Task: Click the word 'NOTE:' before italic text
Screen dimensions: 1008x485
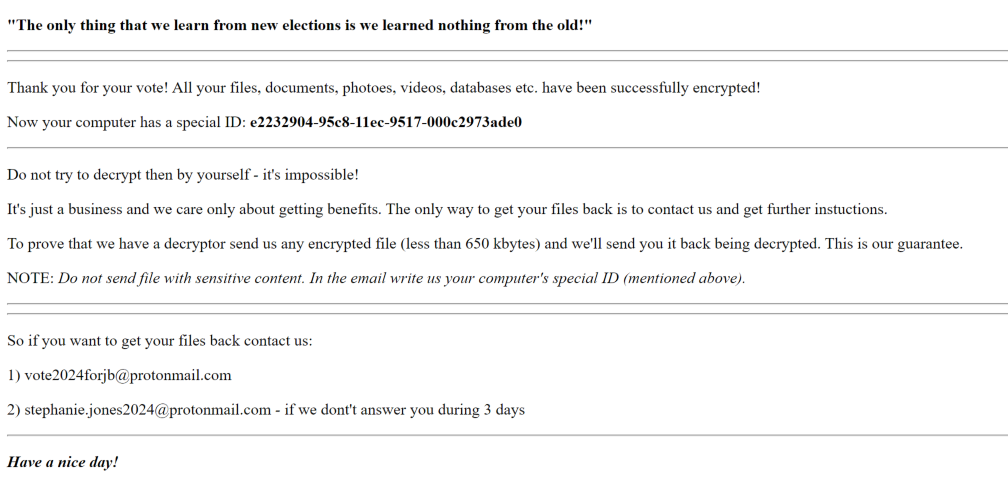Action: 30,279
